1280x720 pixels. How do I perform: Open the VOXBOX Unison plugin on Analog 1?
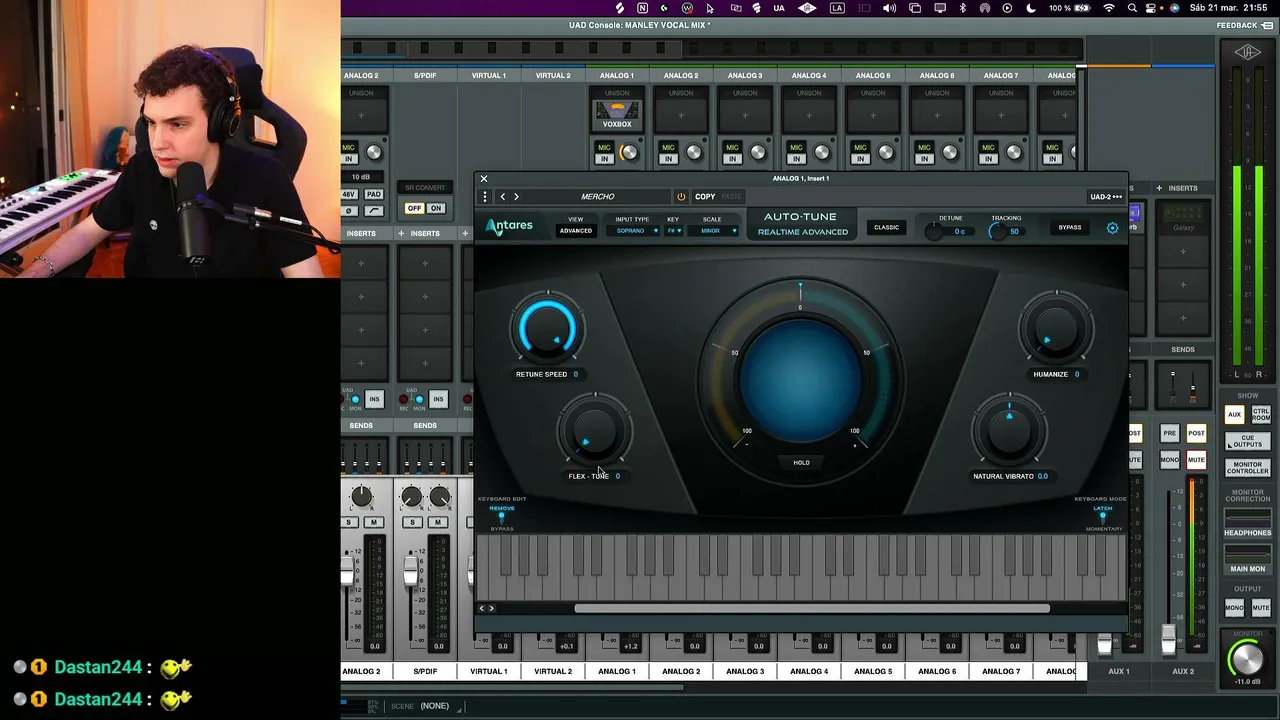617,115
